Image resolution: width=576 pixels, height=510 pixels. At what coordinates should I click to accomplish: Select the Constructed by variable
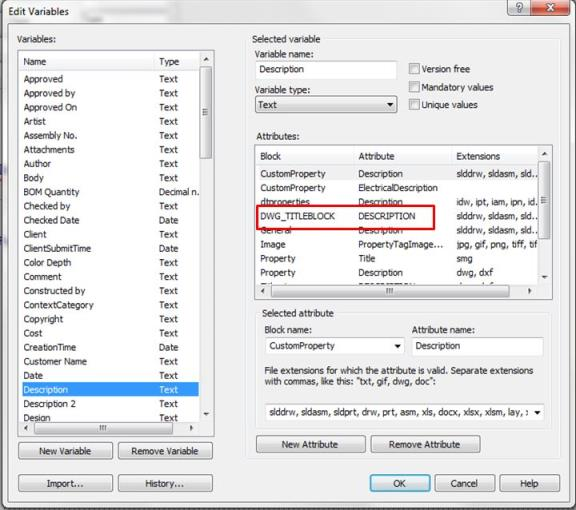pyautogui.click(x=110, y=291)
